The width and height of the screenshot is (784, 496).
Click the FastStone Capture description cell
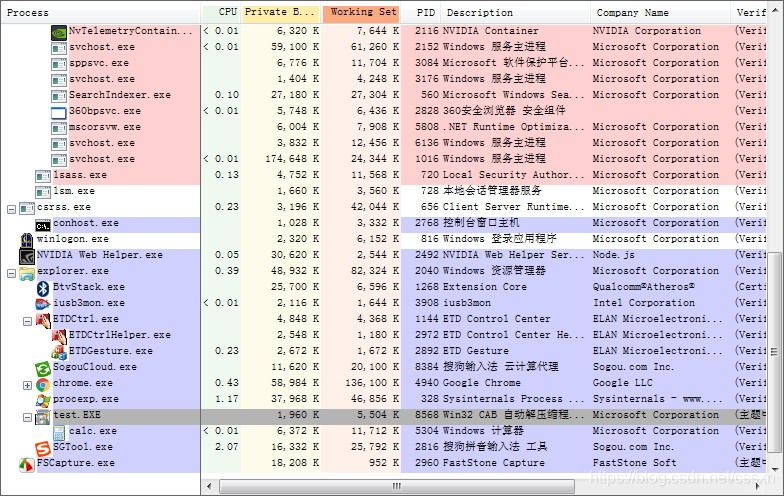(x=494, y=463)
